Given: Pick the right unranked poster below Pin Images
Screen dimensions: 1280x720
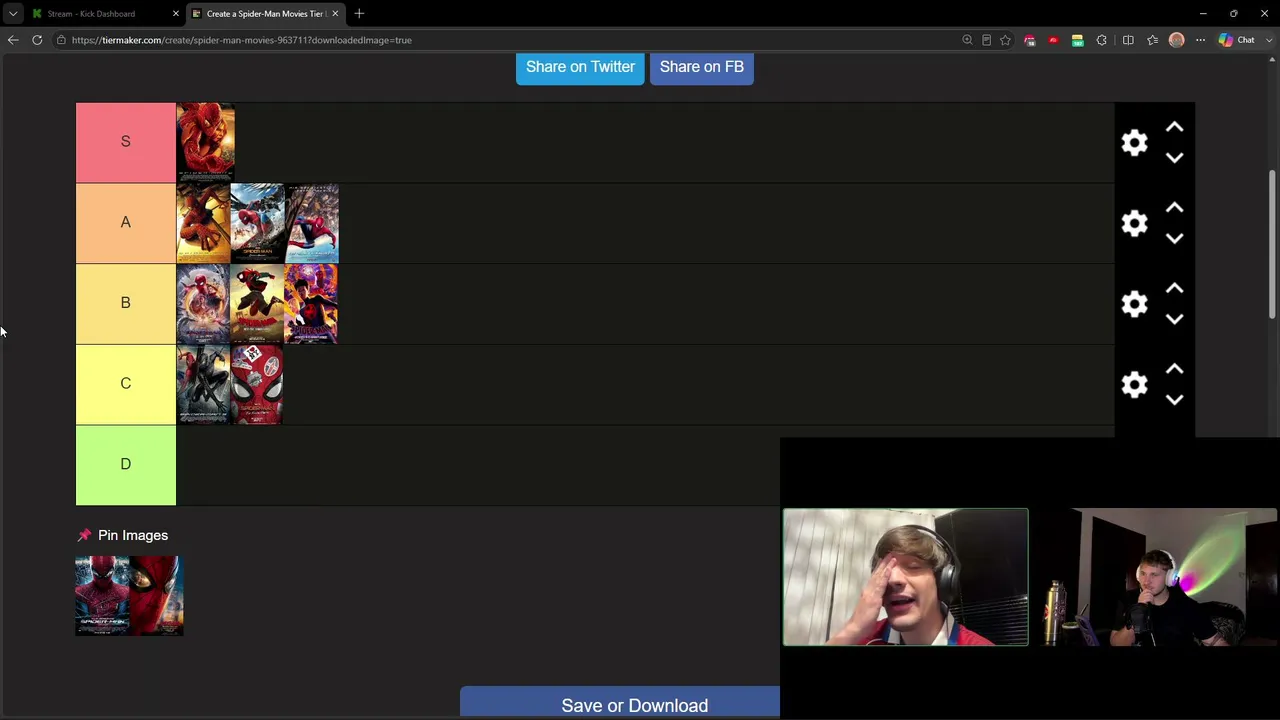Looking at the screenshot, I should [156, 596].
